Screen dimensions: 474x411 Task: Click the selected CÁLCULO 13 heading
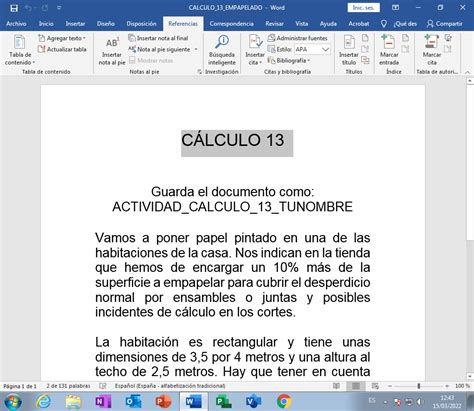coord(233,140)
